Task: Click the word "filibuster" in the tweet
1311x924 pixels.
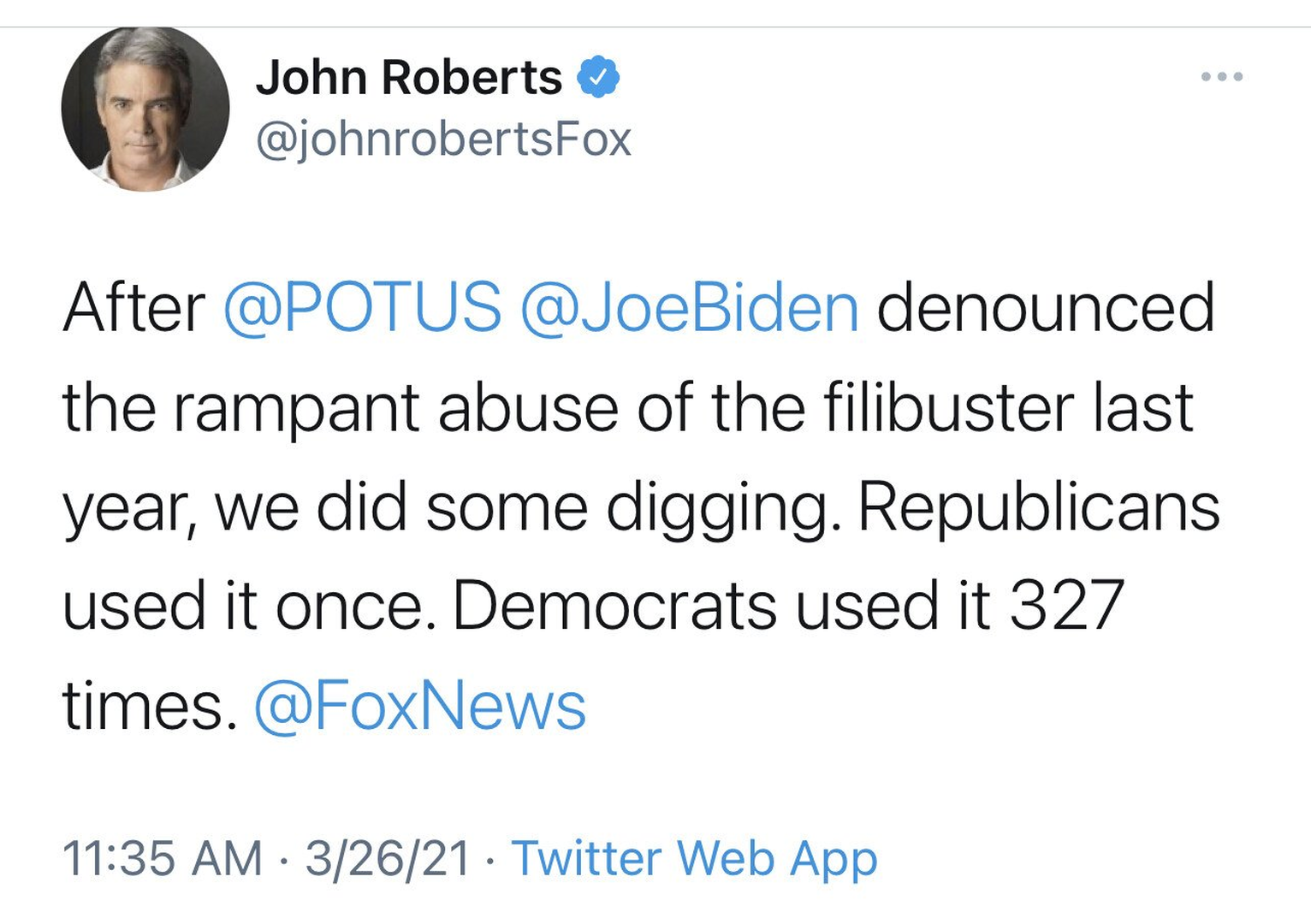Action: click(948, 407)
